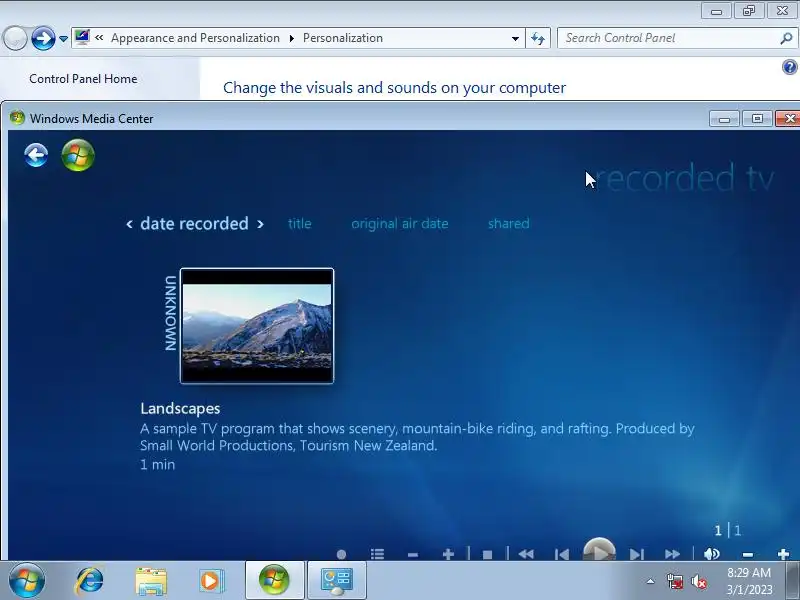This screenshot has width=800, height=600.
Task: Open the Landscapes video thumbnail
Action: [257, 326]
